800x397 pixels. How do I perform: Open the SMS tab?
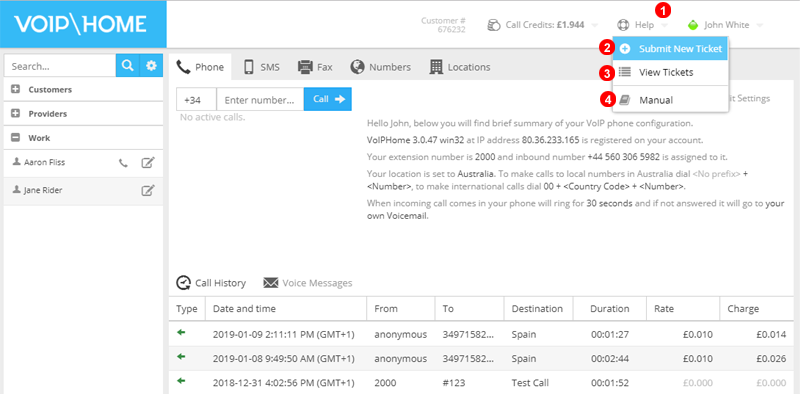[x=262, y=67]
